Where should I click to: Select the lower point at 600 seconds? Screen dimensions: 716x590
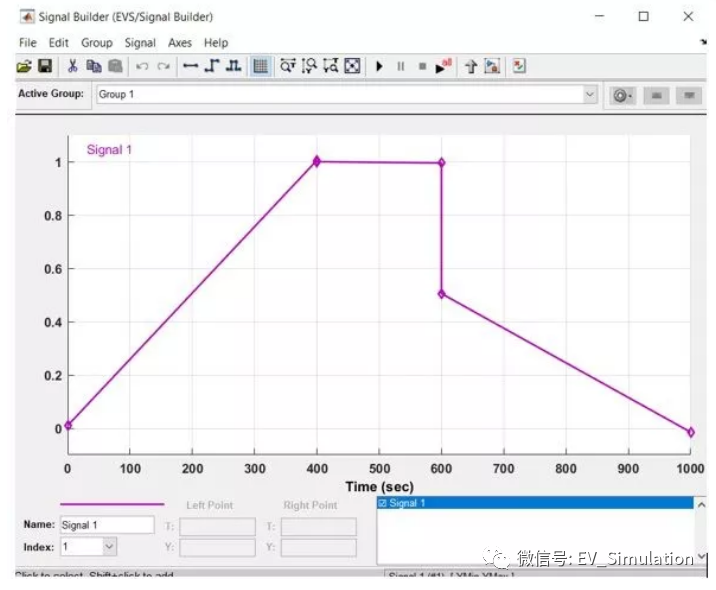[442, 294]
